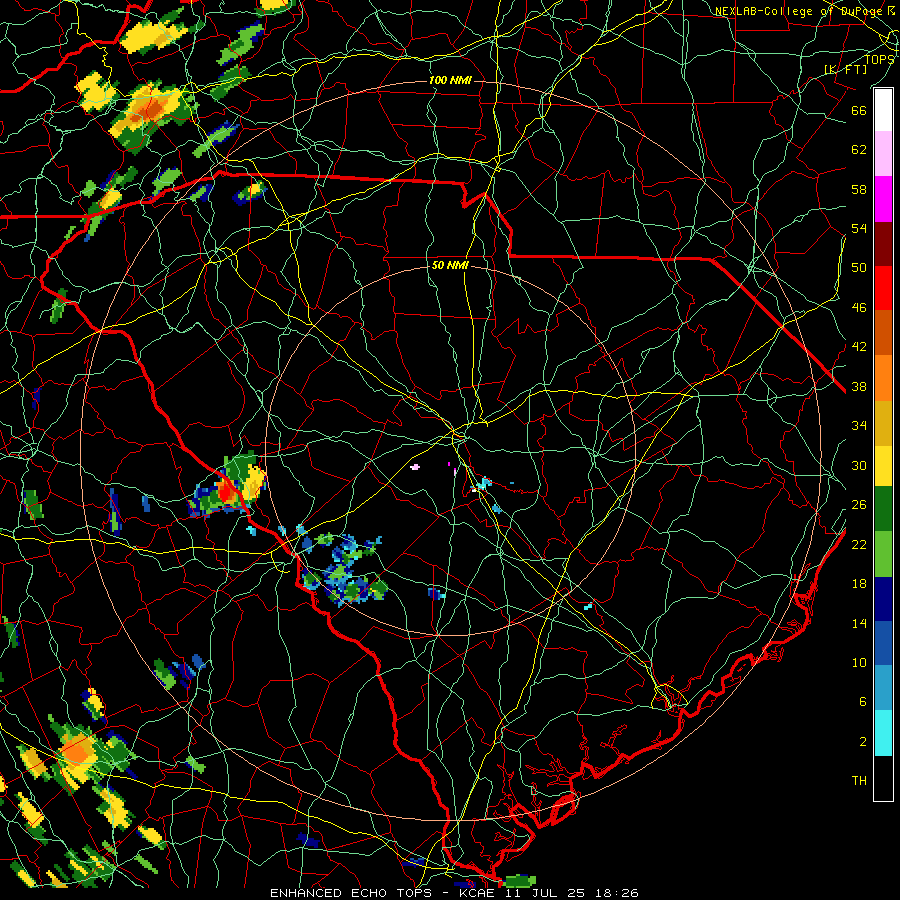Click the light blue legend swatch
Image resolution: width=900 pixels, height=900 pixels.
[x=883, y=688]
